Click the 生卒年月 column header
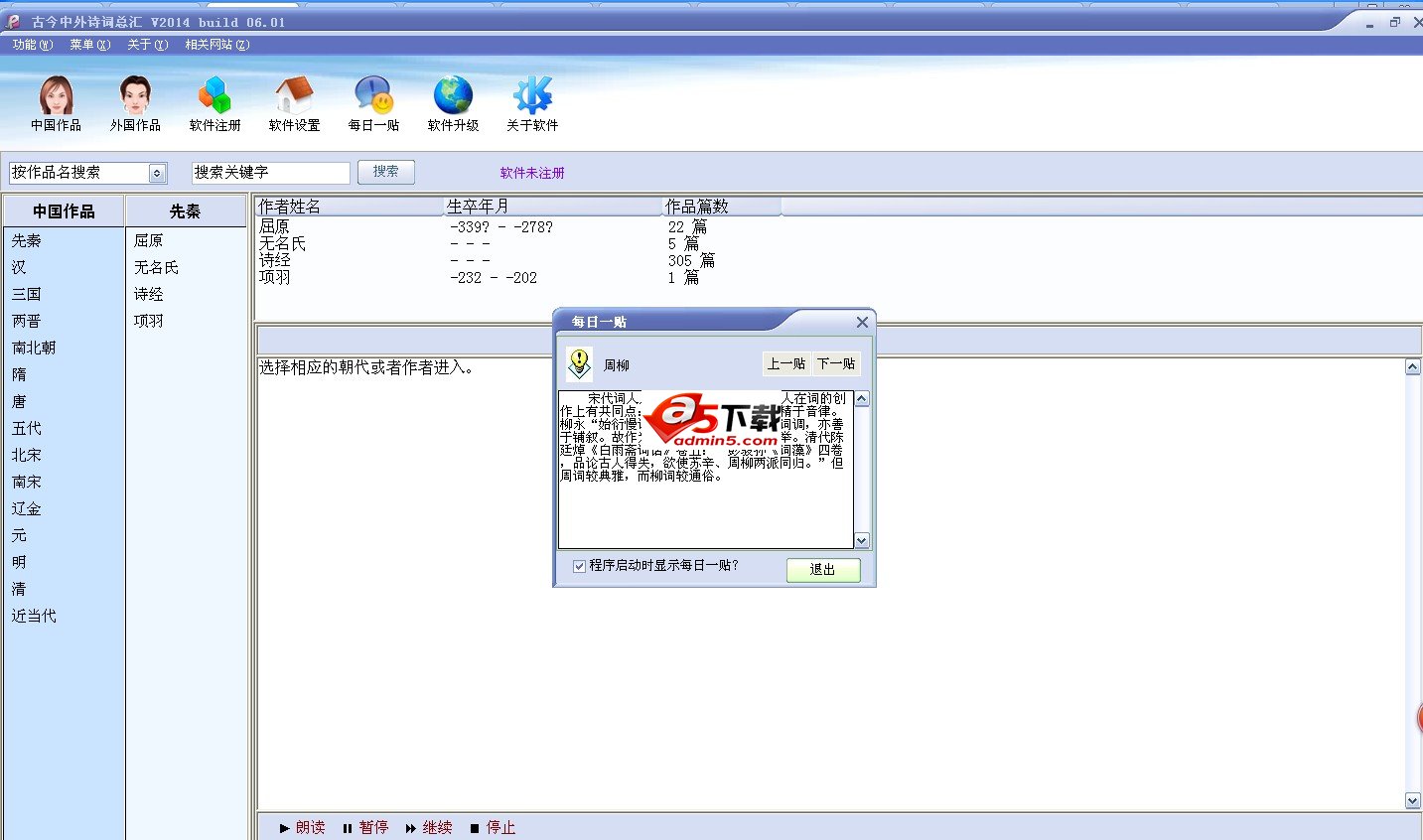 coord(553,207)
